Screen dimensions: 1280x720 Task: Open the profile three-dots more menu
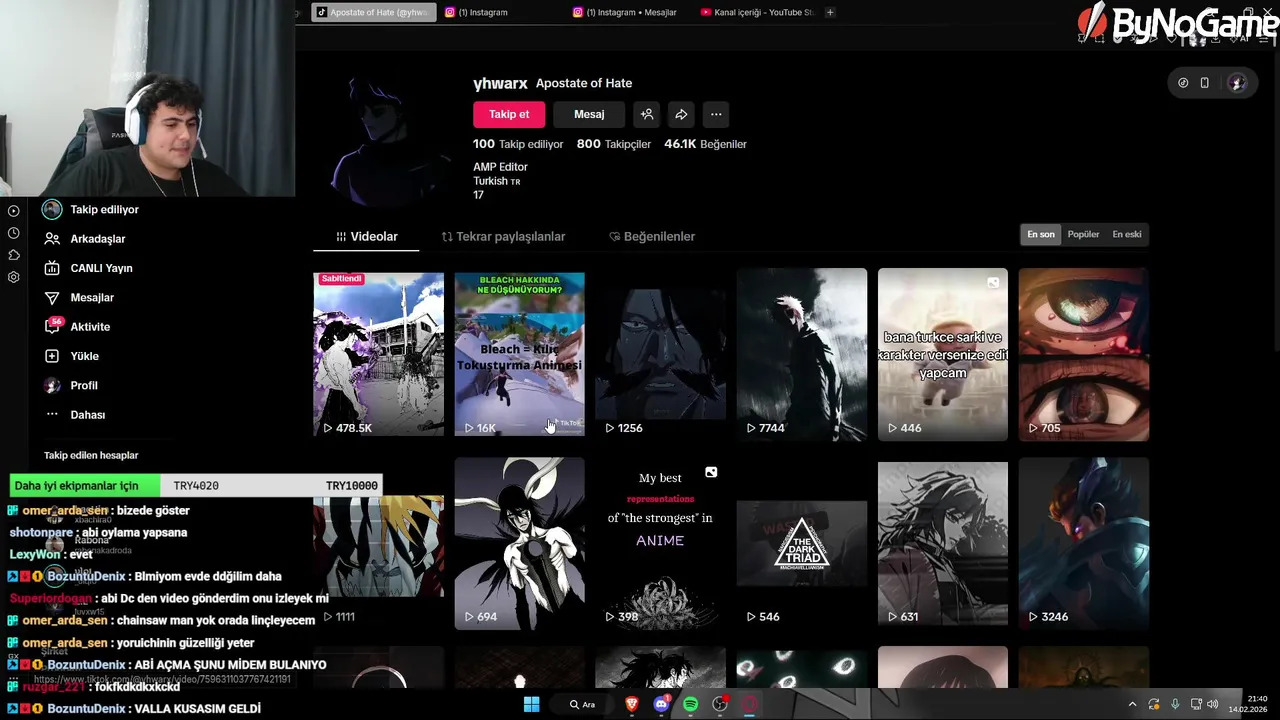click(x=716, y=114)
